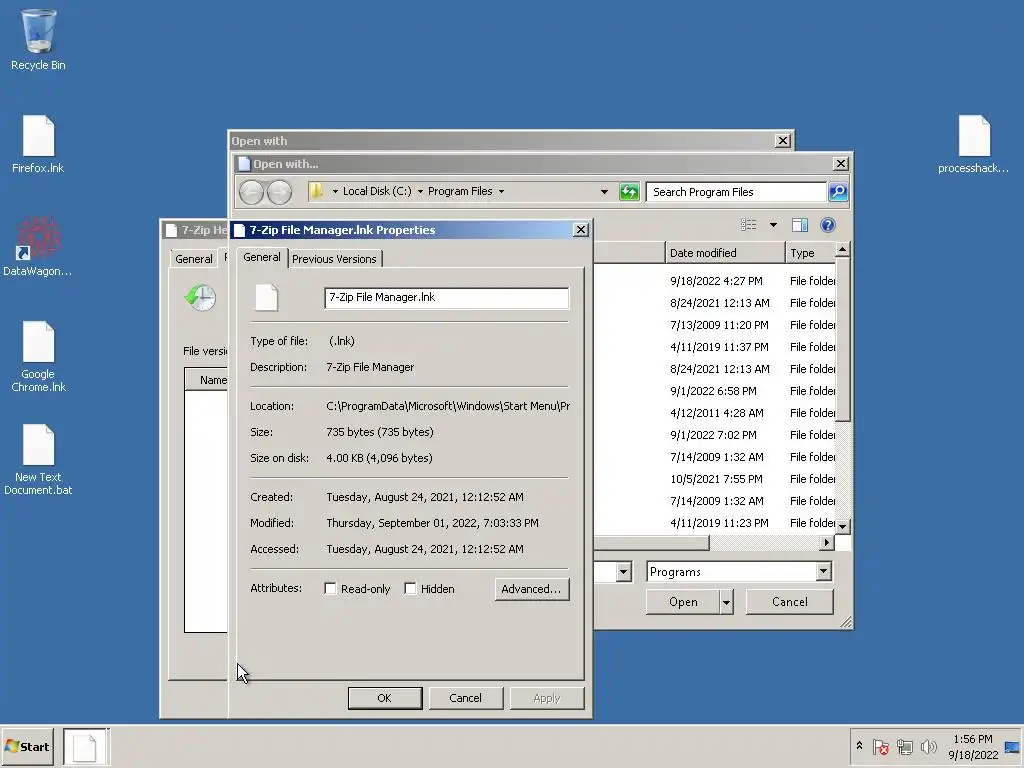This screenshot has height=768, width=1024.
Task: Open the Advanced attributes button
Action: [x=532, y=589]
